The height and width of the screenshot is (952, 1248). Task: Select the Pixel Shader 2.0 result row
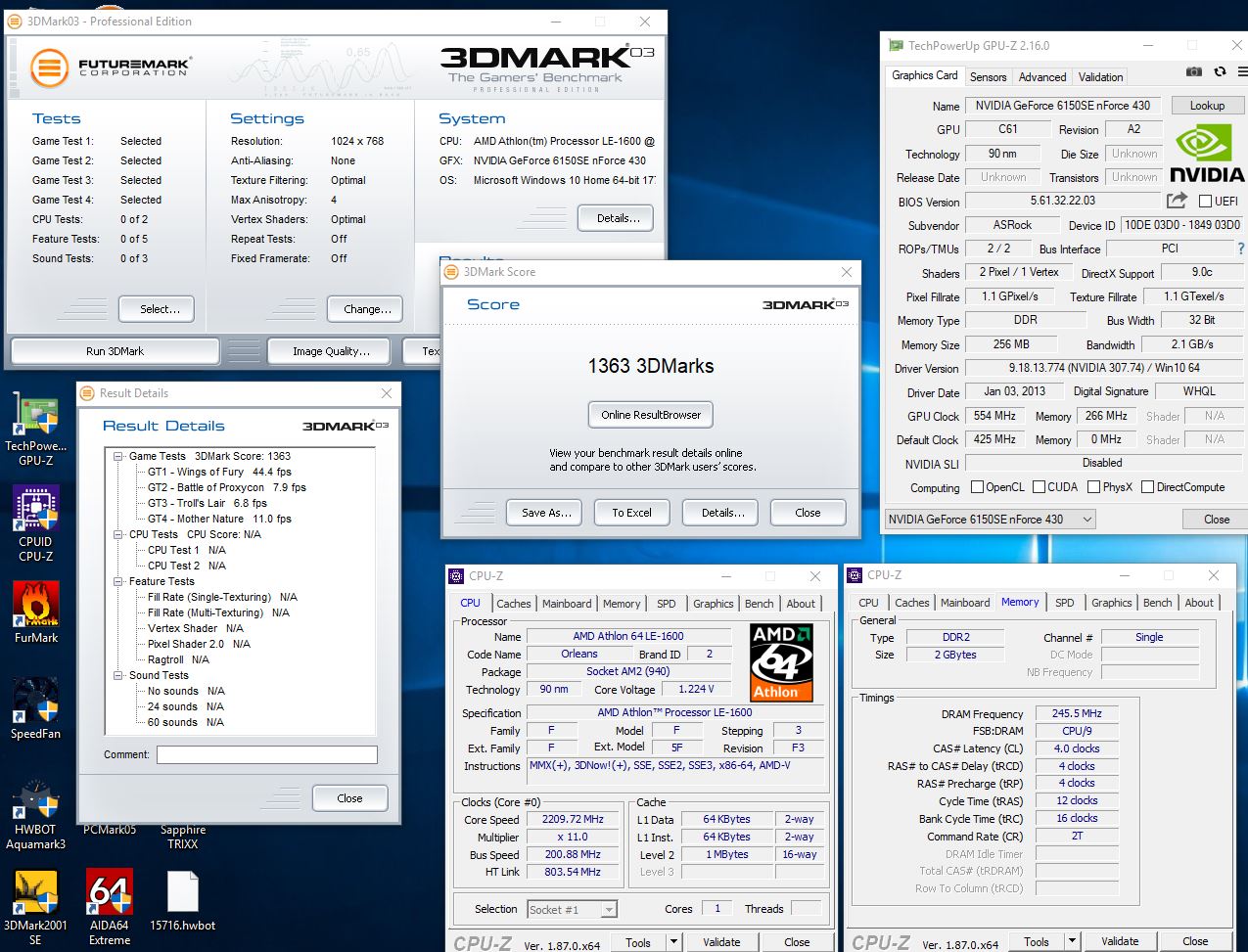pos(199,644)
